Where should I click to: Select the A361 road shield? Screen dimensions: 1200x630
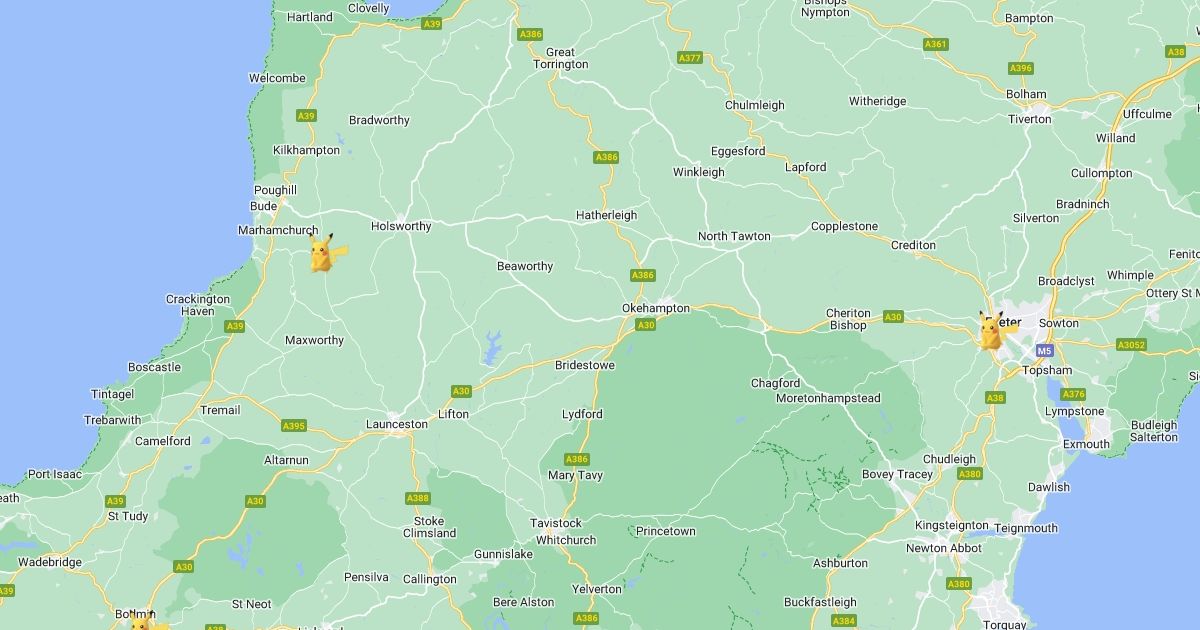click(936, 44)
